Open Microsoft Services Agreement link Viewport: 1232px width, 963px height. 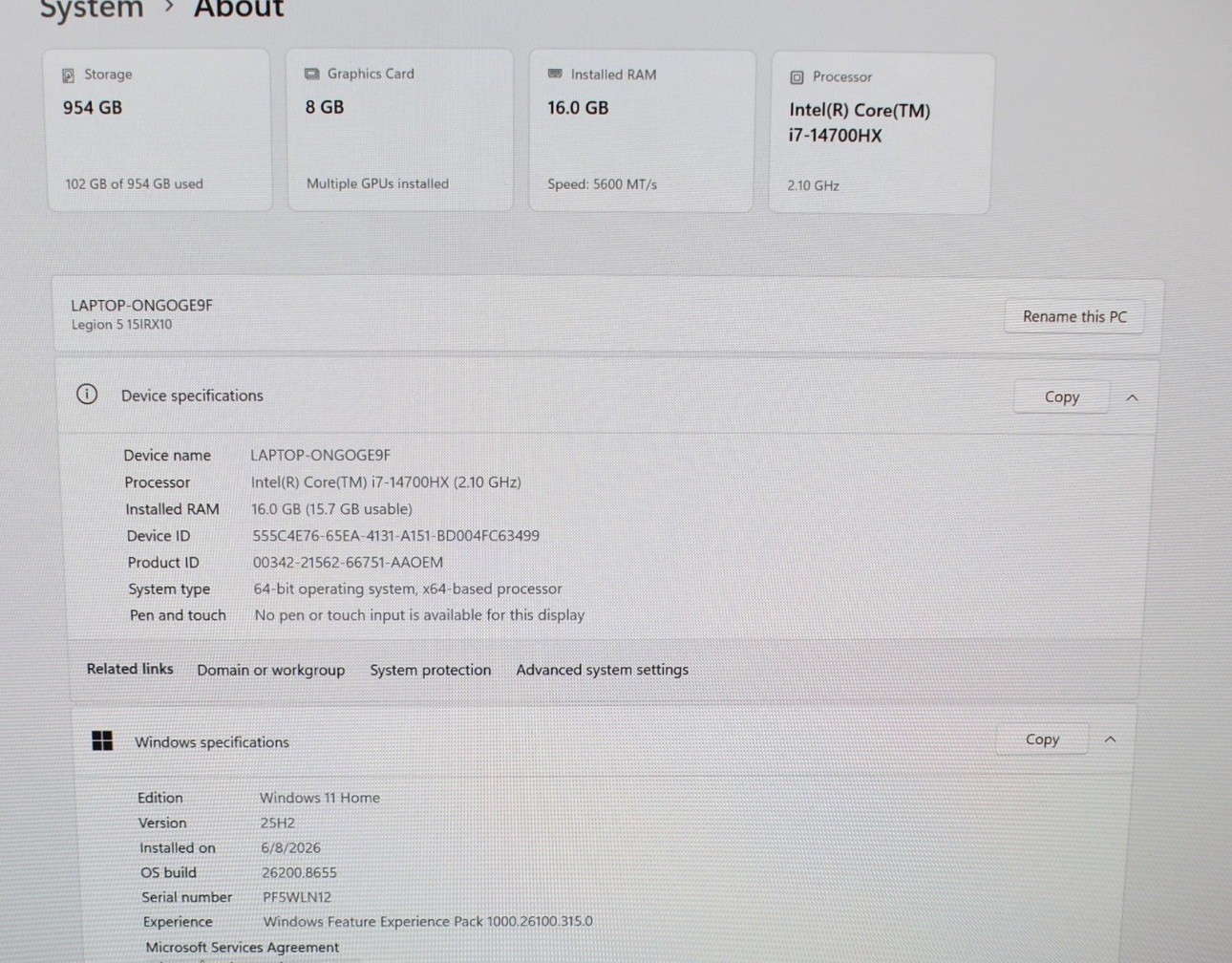(x=242, y=947)
